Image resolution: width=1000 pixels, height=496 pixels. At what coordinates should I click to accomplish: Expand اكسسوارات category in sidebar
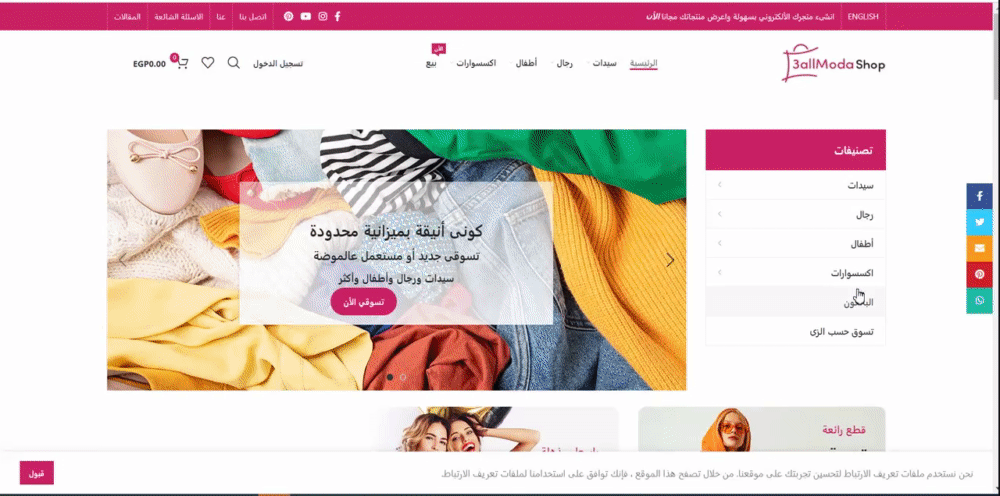point(795,273)
